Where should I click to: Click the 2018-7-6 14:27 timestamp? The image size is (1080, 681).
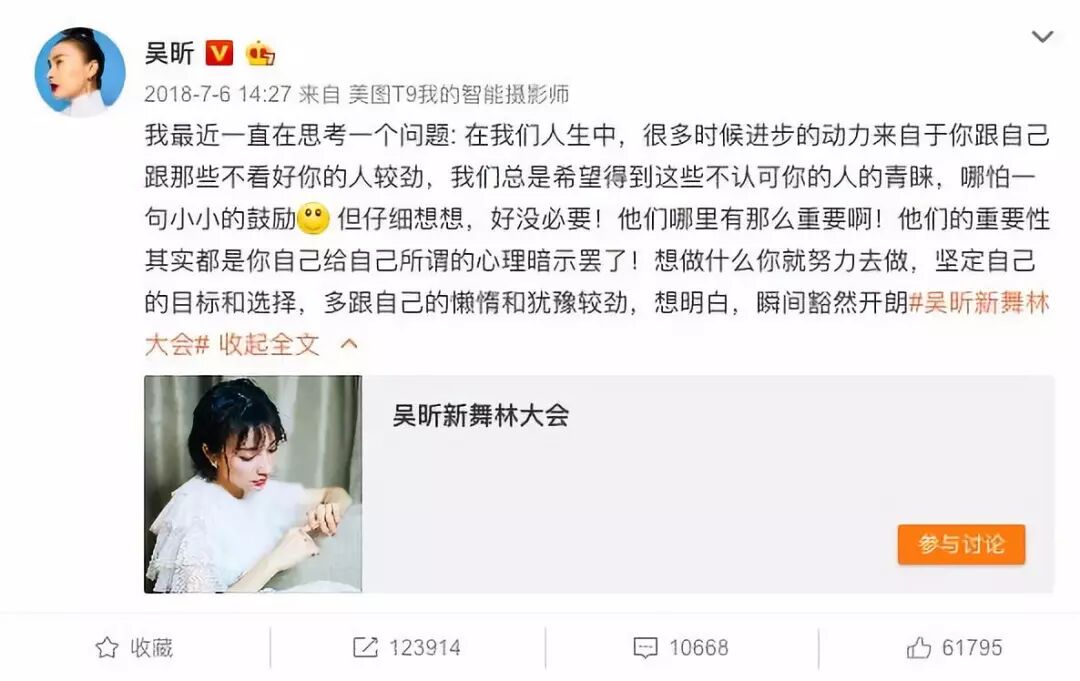click(218, 94)
